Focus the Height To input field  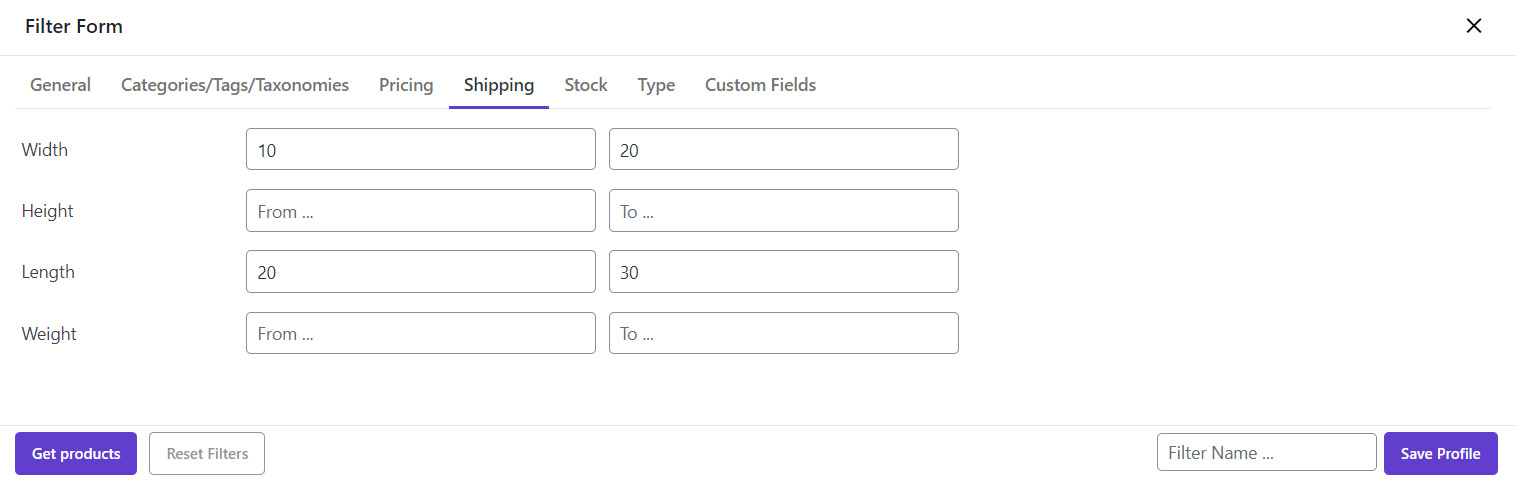783,211
